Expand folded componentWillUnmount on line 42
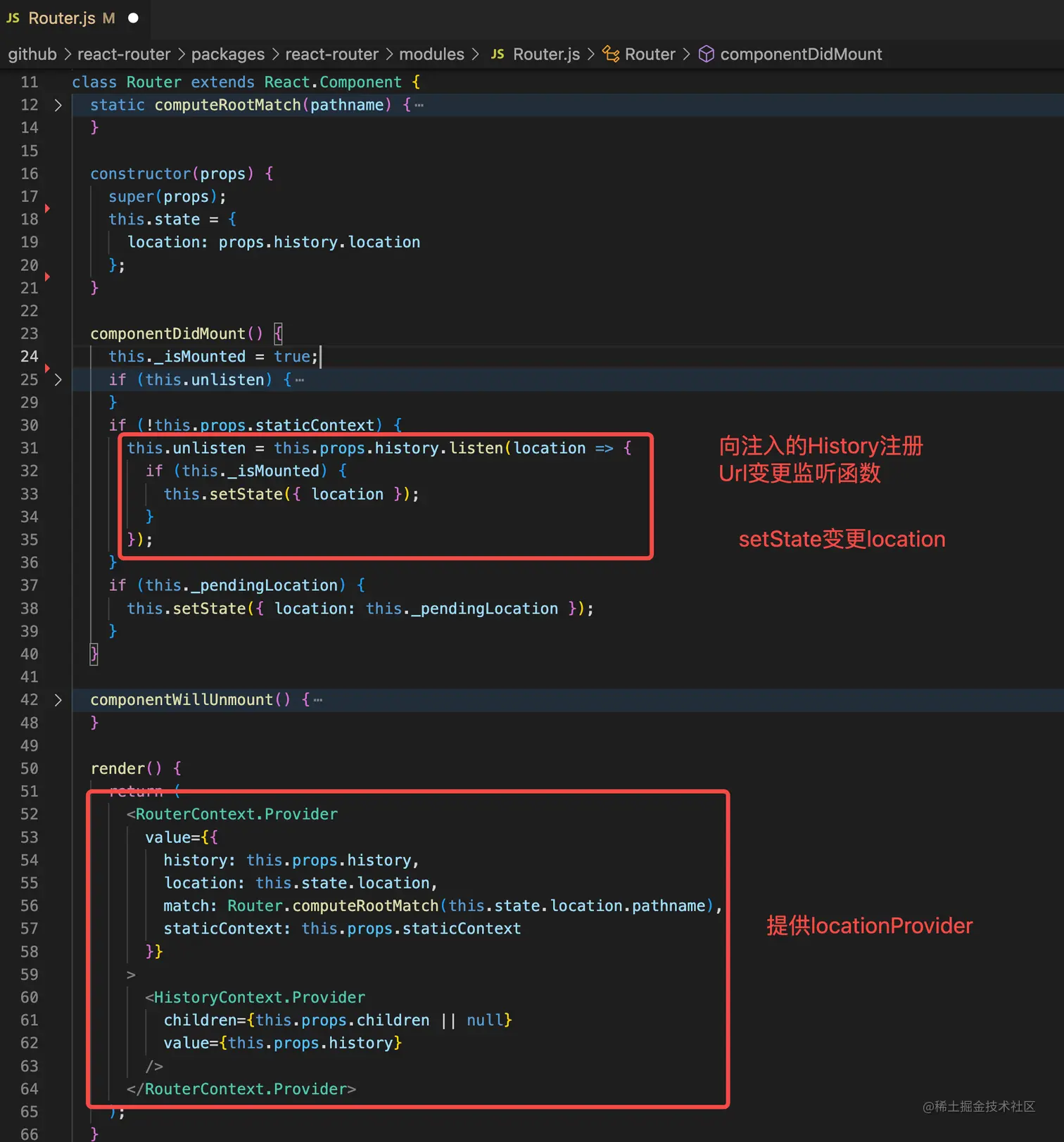 pos(58,700)
